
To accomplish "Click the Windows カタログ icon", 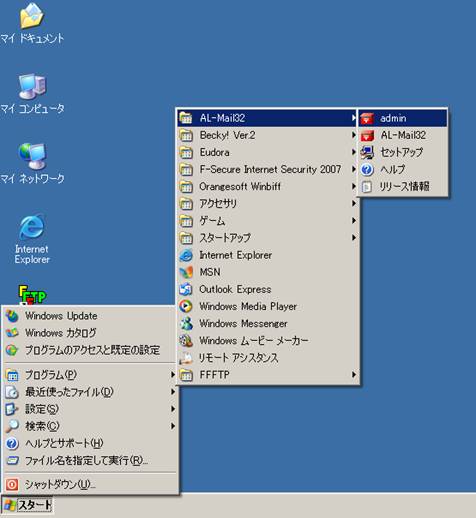I will coord(12,333).
